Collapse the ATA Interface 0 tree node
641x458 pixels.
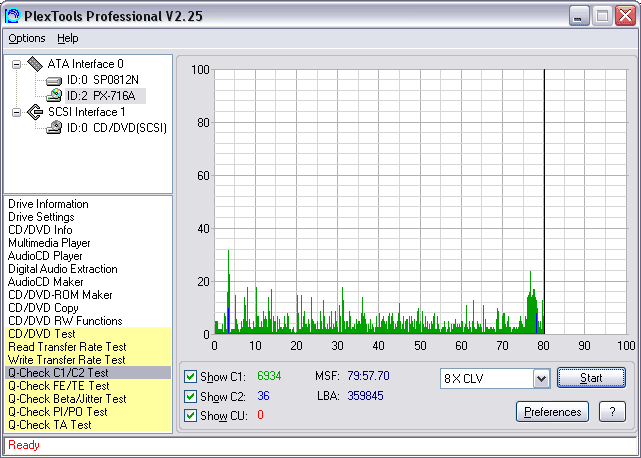tap(16, 64)
